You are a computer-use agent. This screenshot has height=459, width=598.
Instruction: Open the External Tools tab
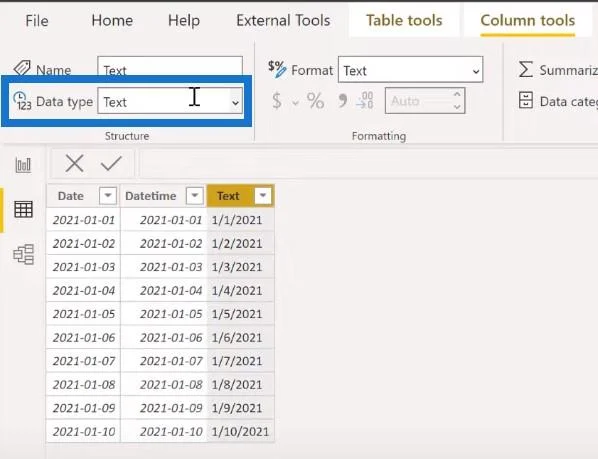(x=283, y=20)
